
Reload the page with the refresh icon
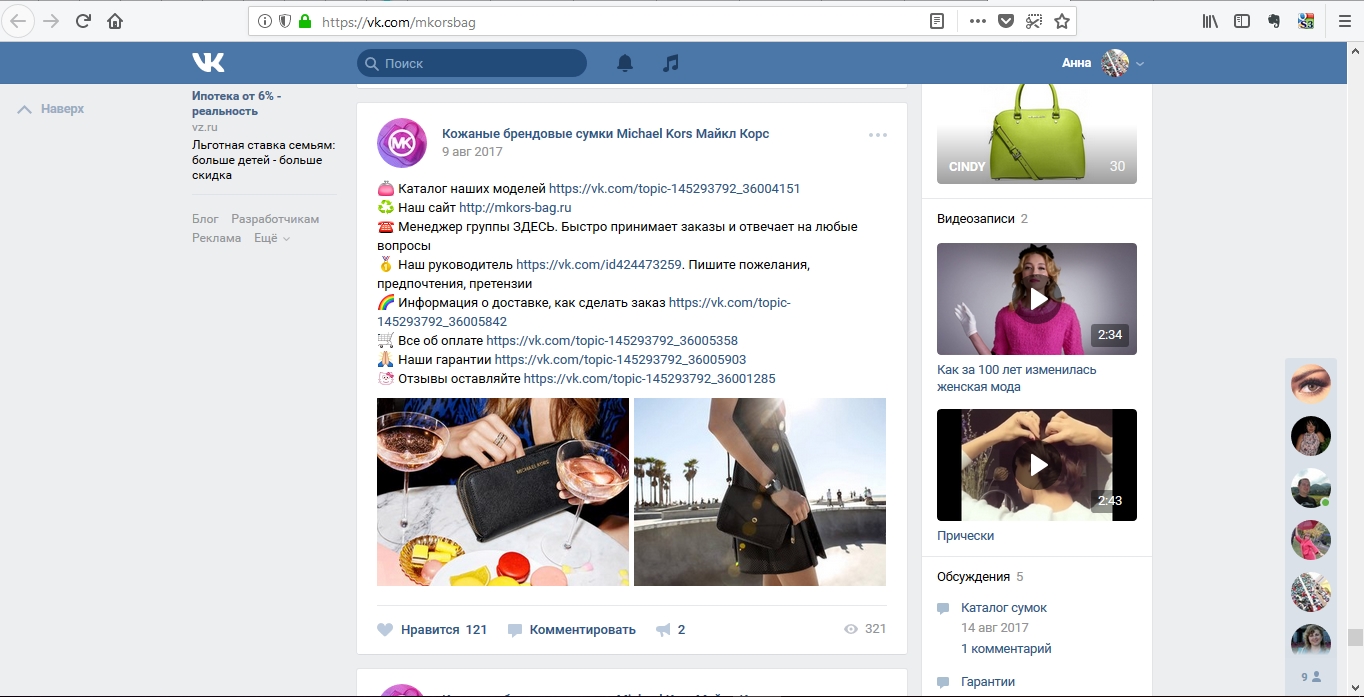coord(83,21)
